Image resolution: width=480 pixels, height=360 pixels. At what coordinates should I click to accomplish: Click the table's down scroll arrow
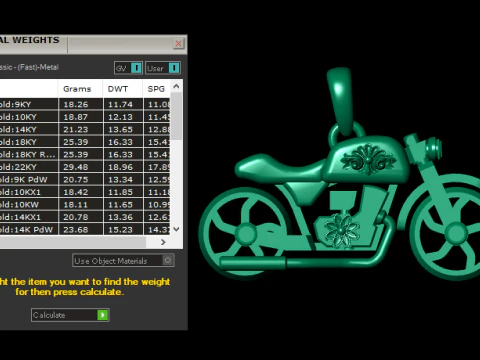(x=176, y=229)
